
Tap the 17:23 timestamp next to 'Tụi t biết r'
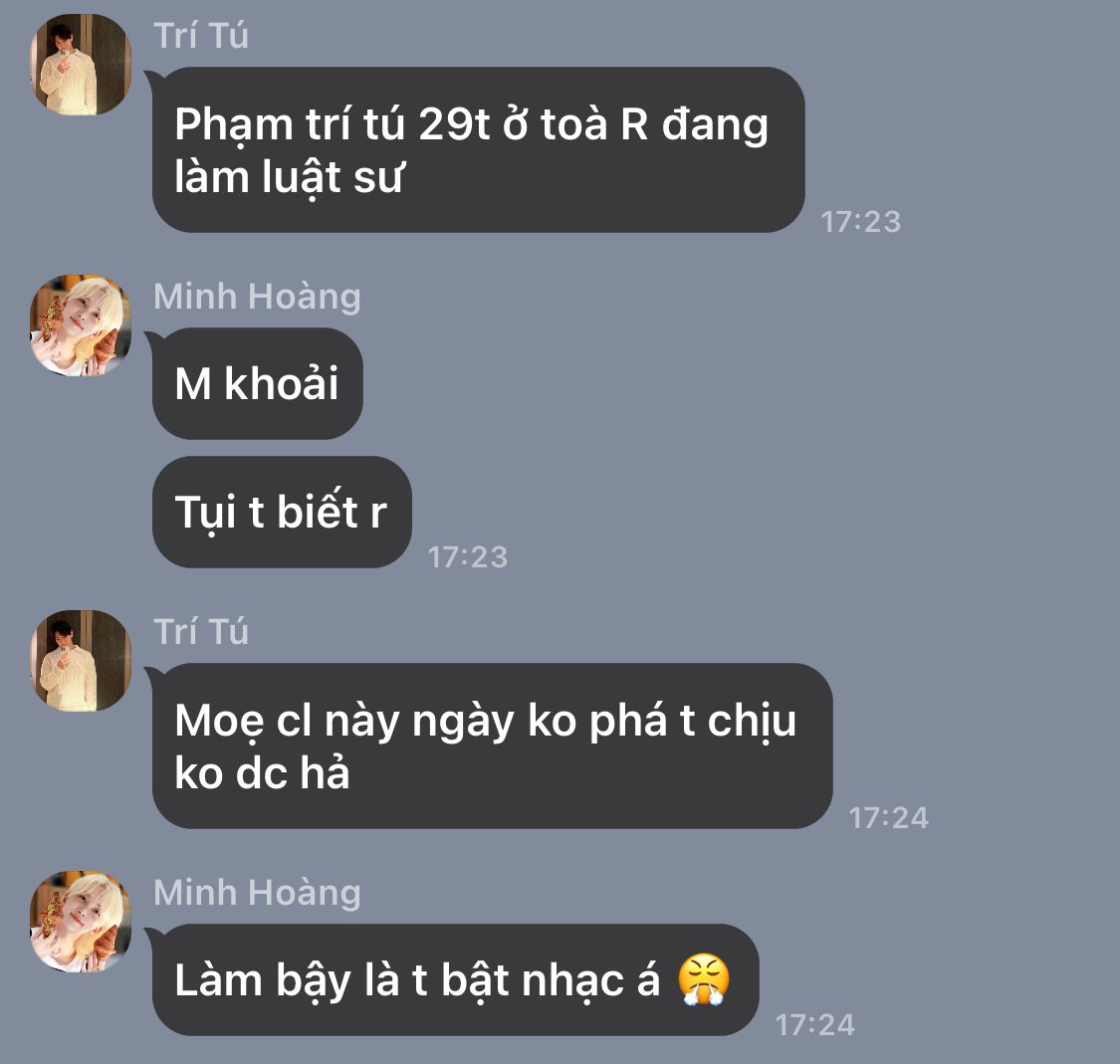pos(467,557)
